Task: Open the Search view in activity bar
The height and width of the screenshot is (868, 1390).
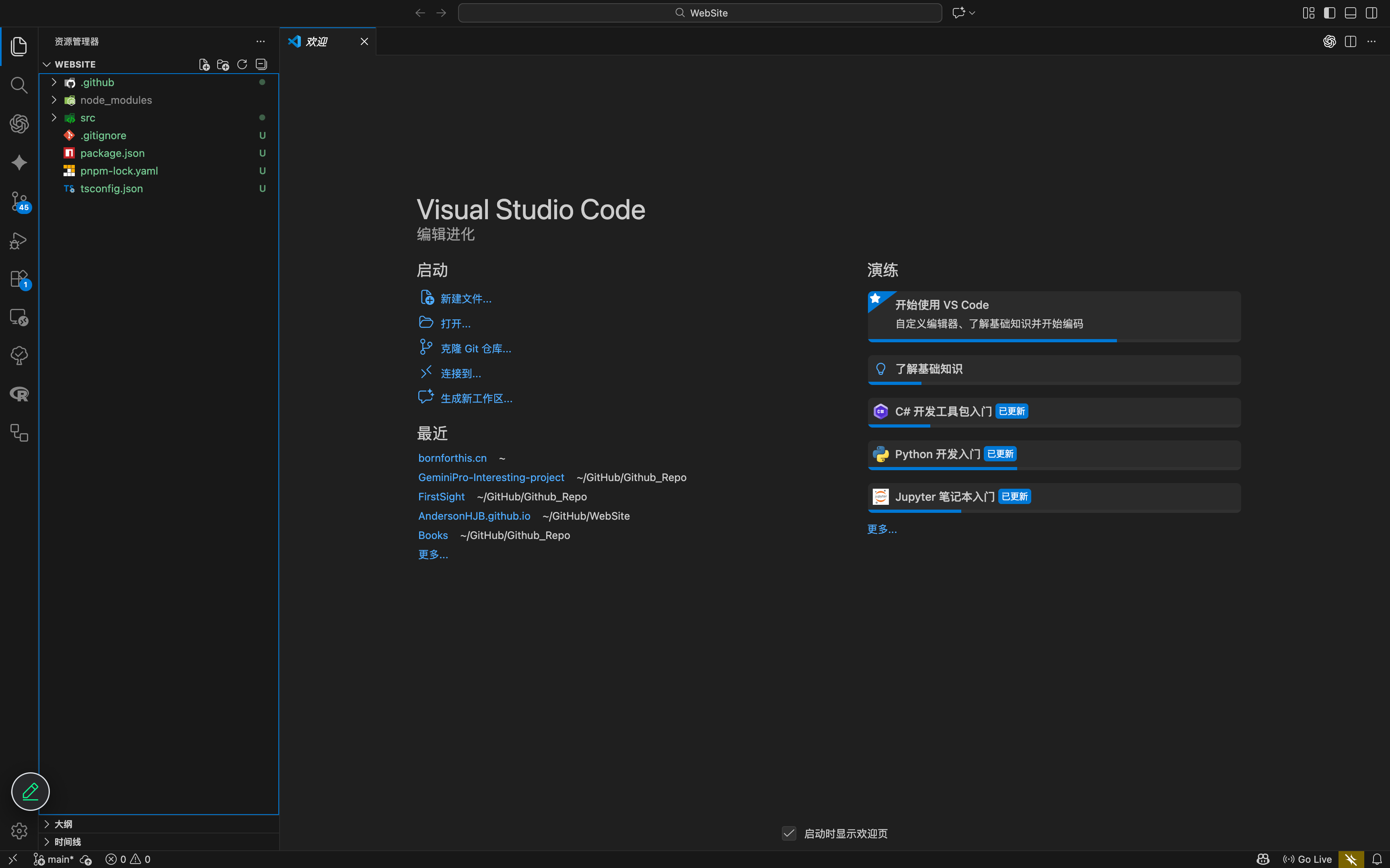Action: 19,86
